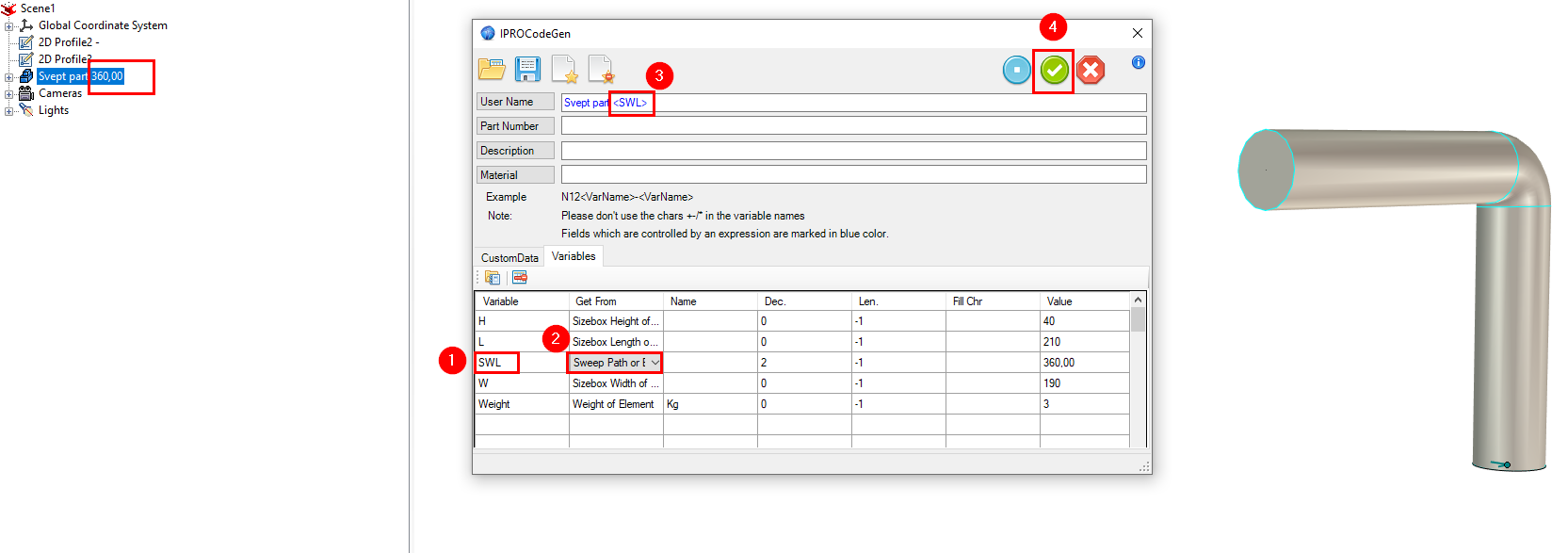The image size is (1568, 553).
Task: Select the Variables tab
Action: pyautogui.click(x=574, y=256)
